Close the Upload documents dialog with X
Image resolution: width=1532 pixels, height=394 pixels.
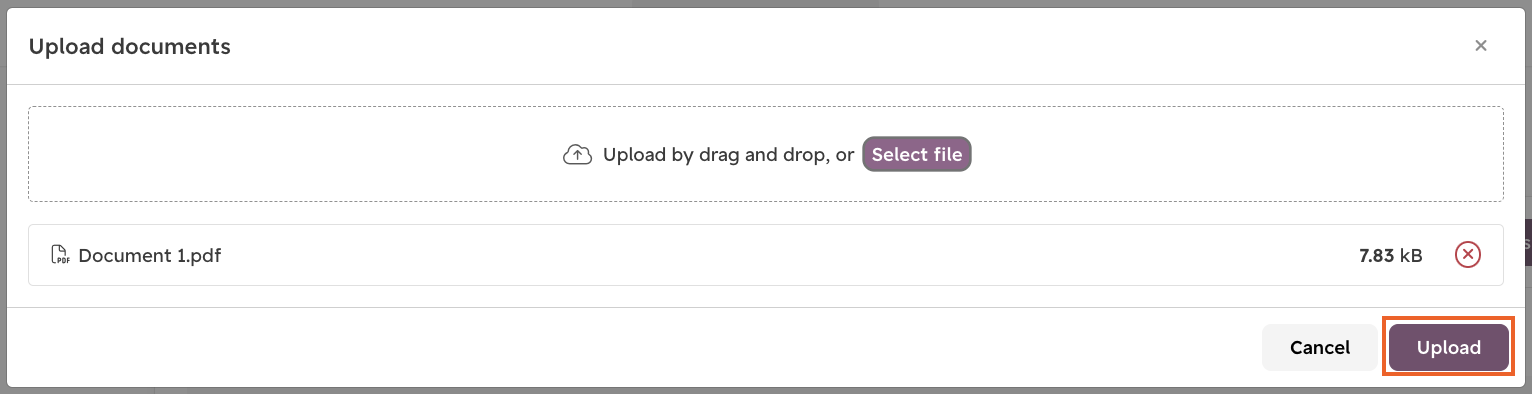[1481, 45]
